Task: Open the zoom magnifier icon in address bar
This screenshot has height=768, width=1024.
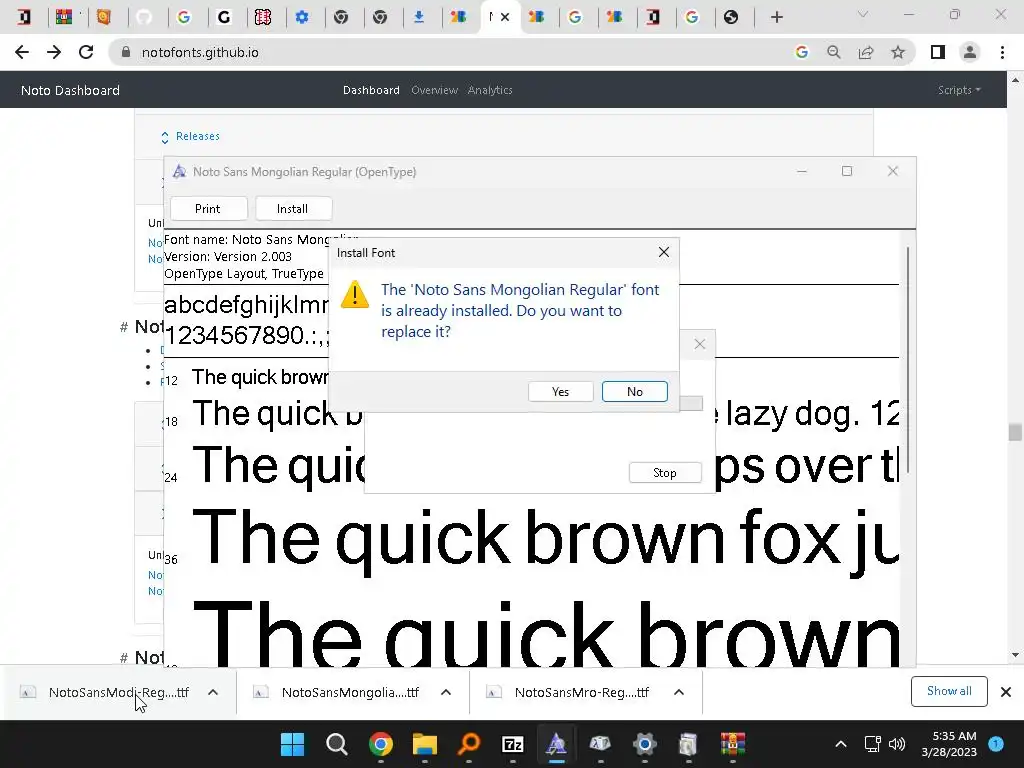Action: [x=833, y=52]
